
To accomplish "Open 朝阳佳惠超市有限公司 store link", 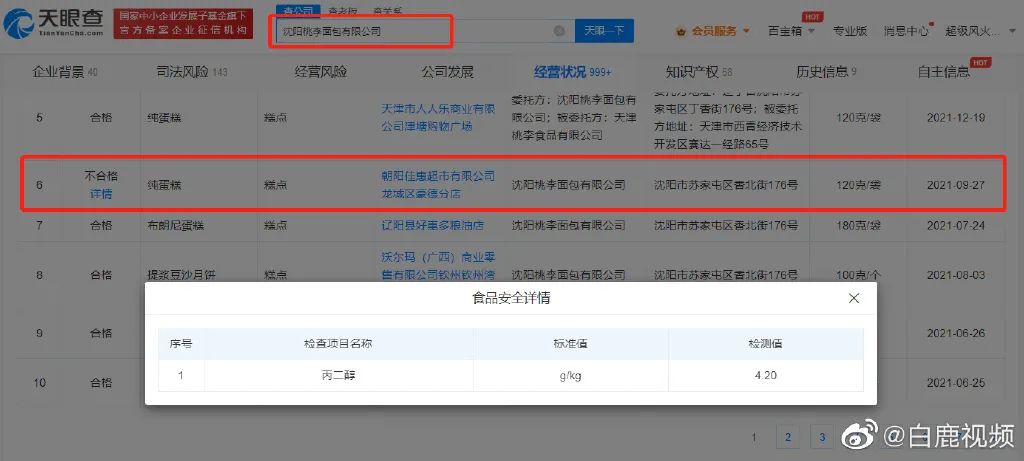I will point(438,185).
